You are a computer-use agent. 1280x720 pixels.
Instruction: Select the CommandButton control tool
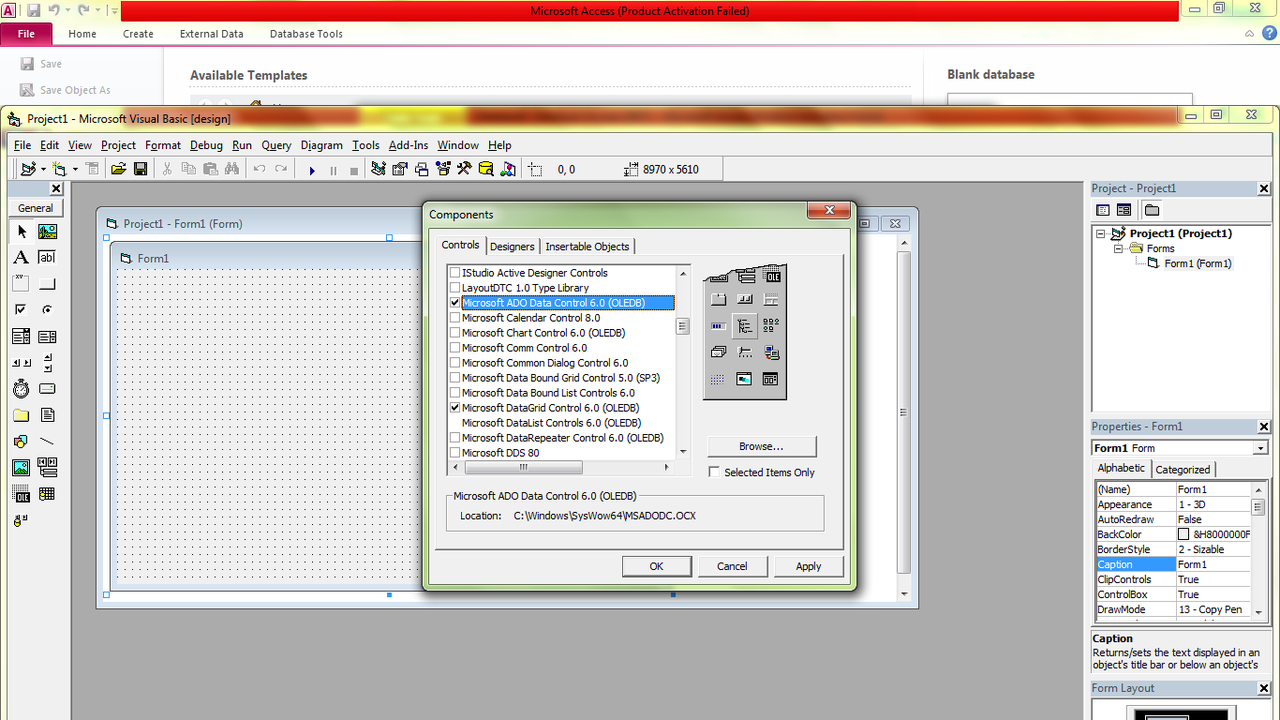click(x=47, y=284)
